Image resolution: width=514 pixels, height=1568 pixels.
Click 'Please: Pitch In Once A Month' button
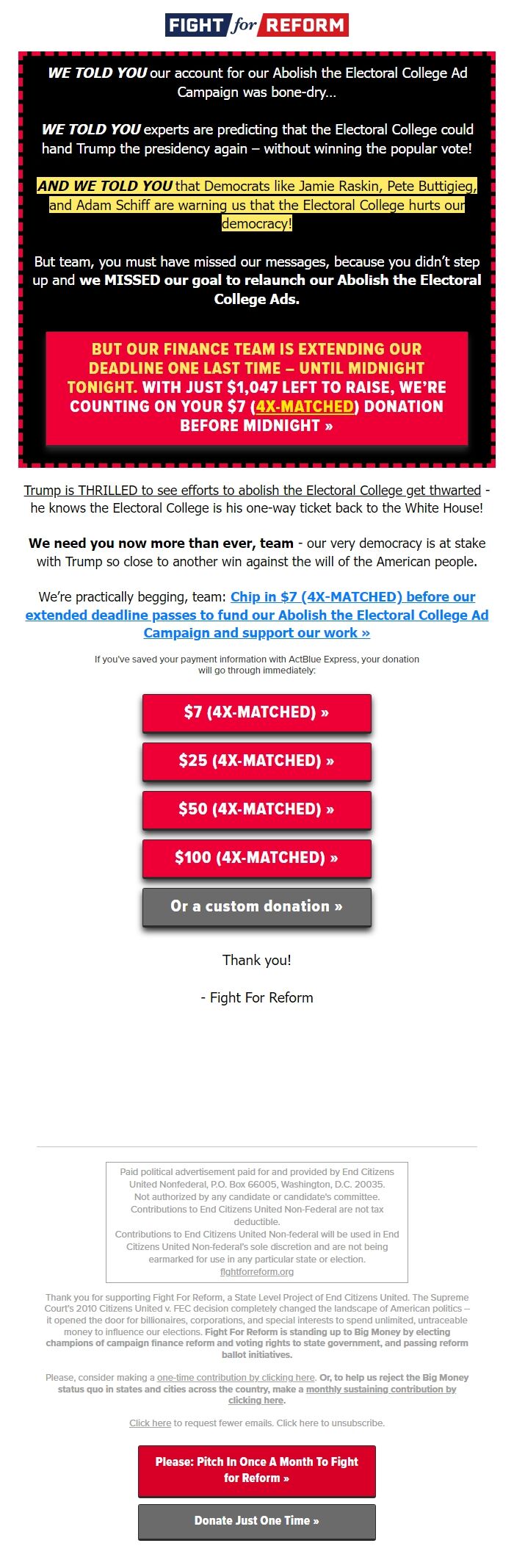tap(256, 1469)
